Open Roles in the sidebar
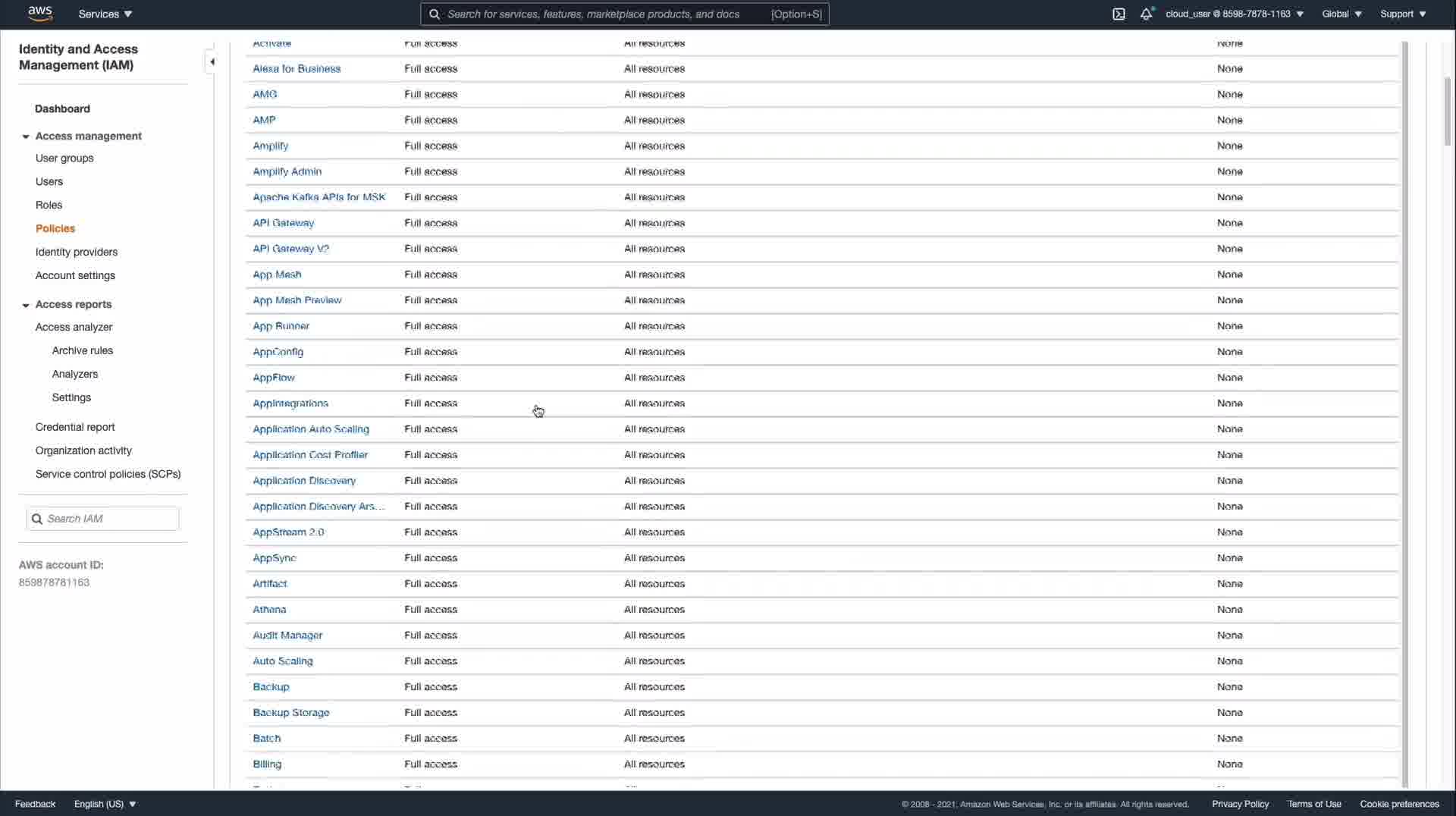 (x=49, y=205)
